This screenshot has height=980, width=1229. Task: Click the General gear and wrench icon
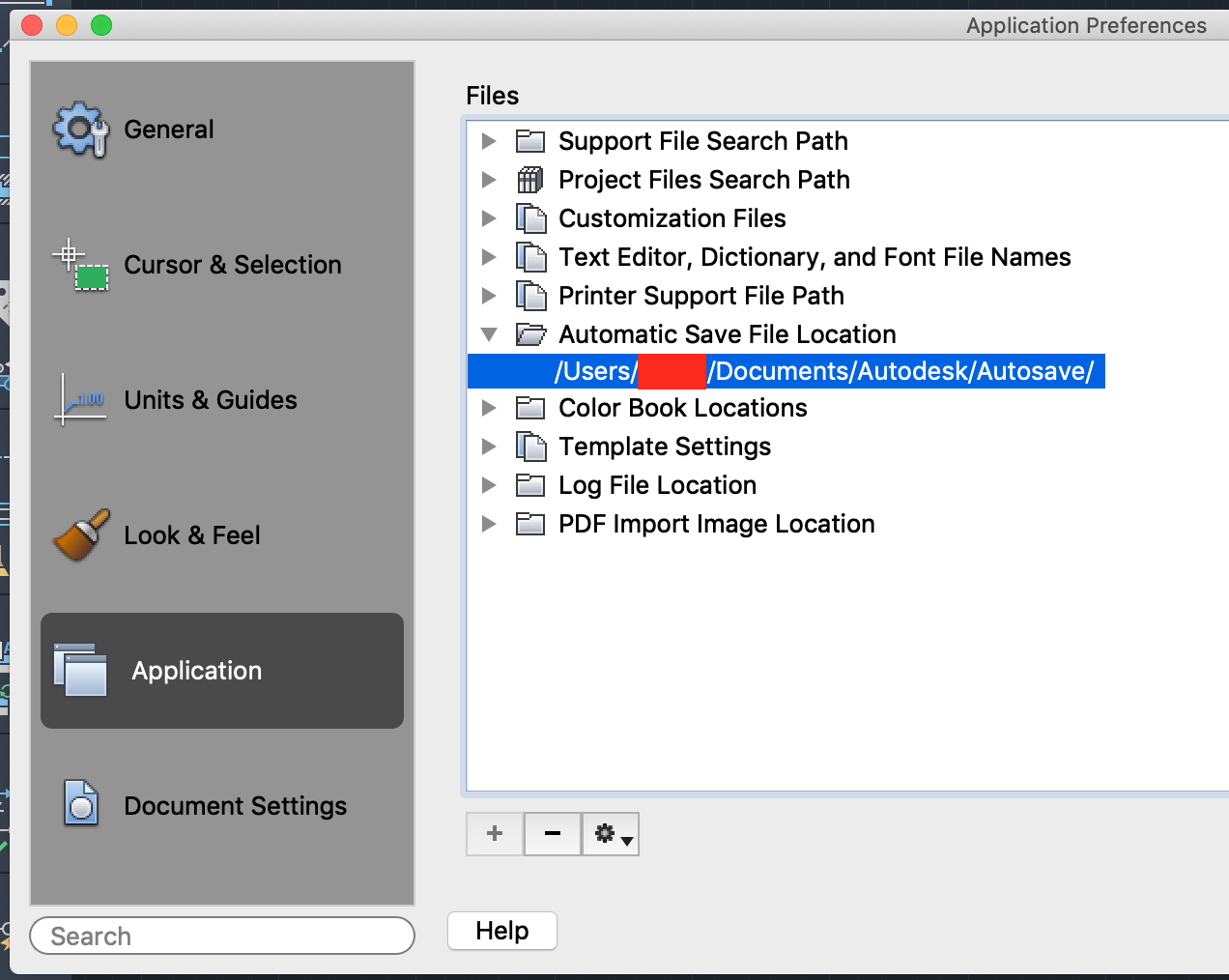(80, 130)
